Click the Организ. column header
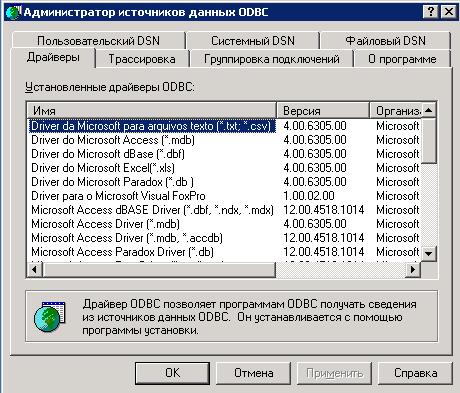This screenshot has width=460, height=393. pos(395,110)
